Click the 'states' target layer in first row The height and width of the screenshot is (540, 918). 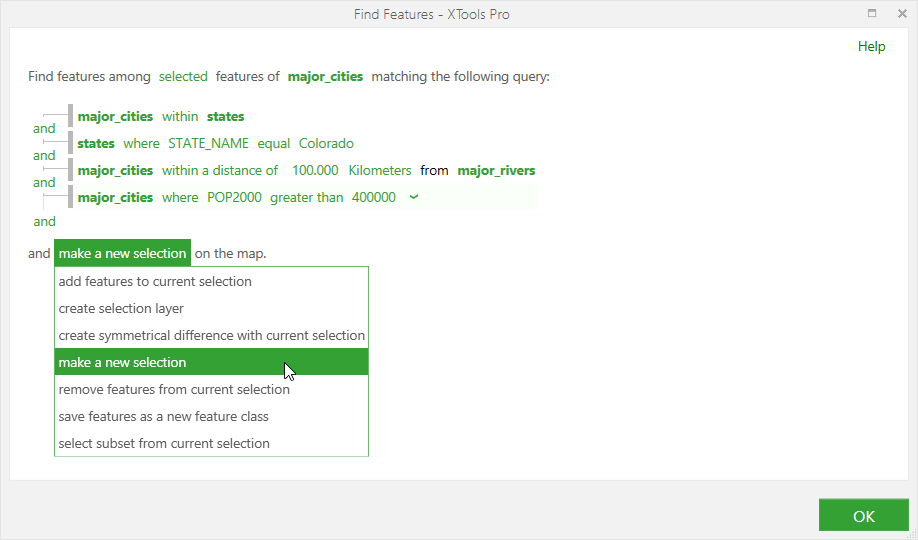pyautogui.click(x=225, y=117)
